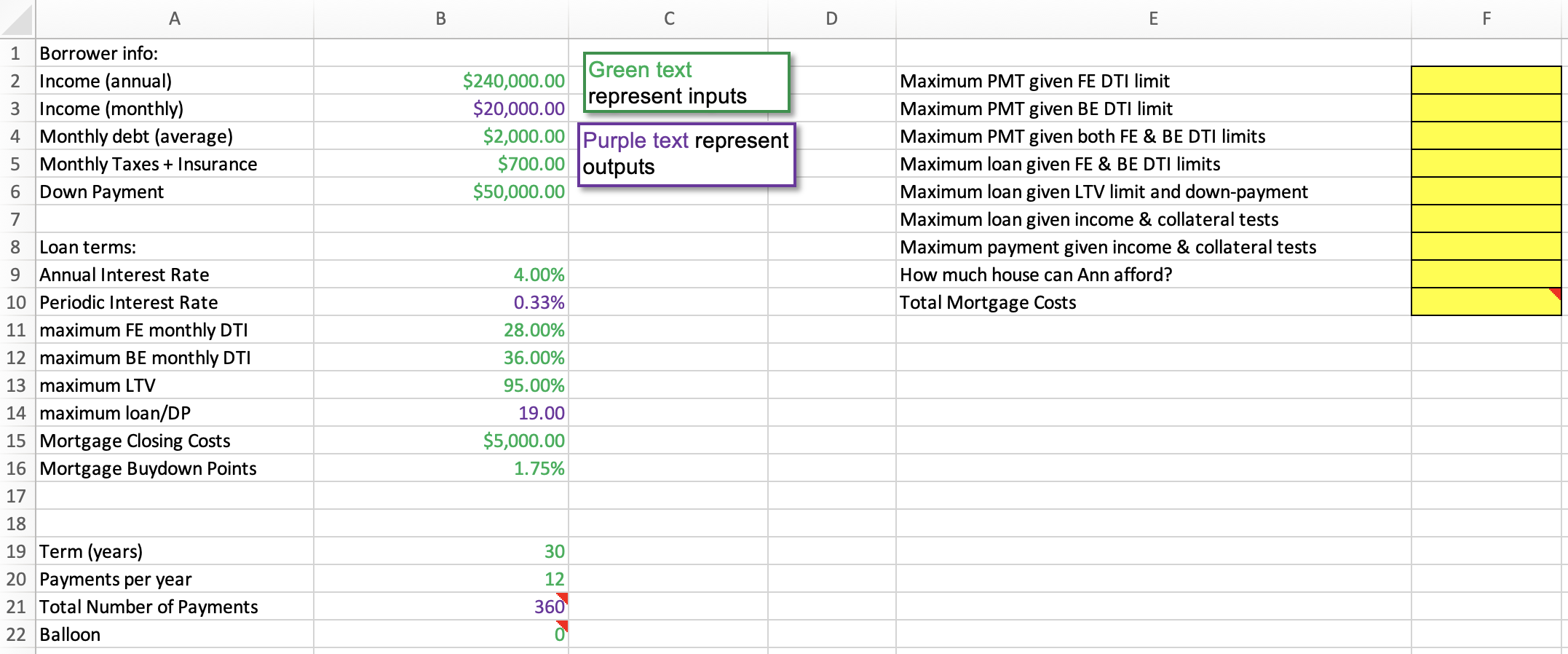Select the $20,000.00 monthly income cell

[x=441, y=109]
